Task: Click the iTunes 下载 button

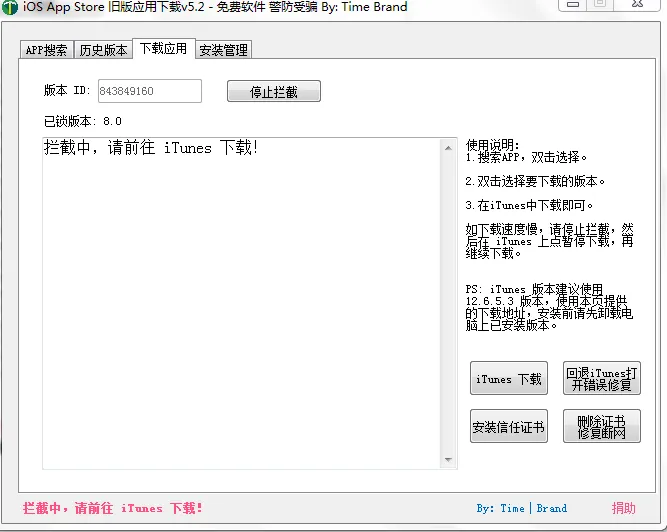Action: (509, 378)
